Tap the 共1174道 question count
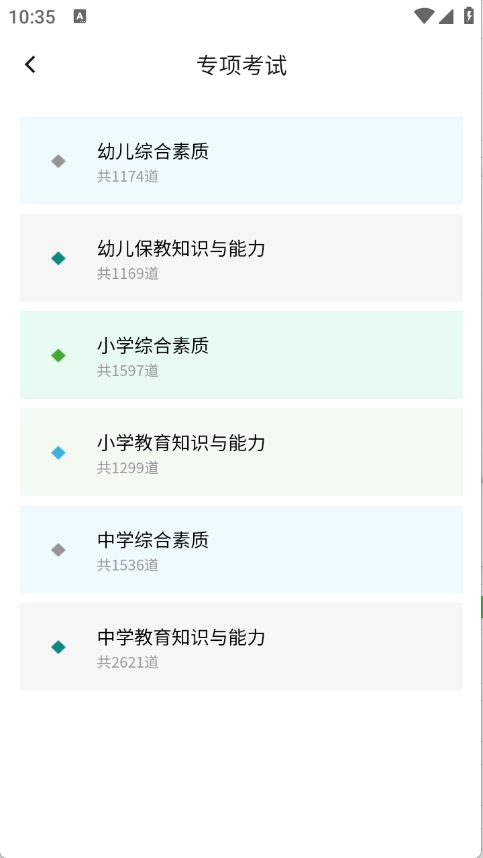 coord(128,177)
